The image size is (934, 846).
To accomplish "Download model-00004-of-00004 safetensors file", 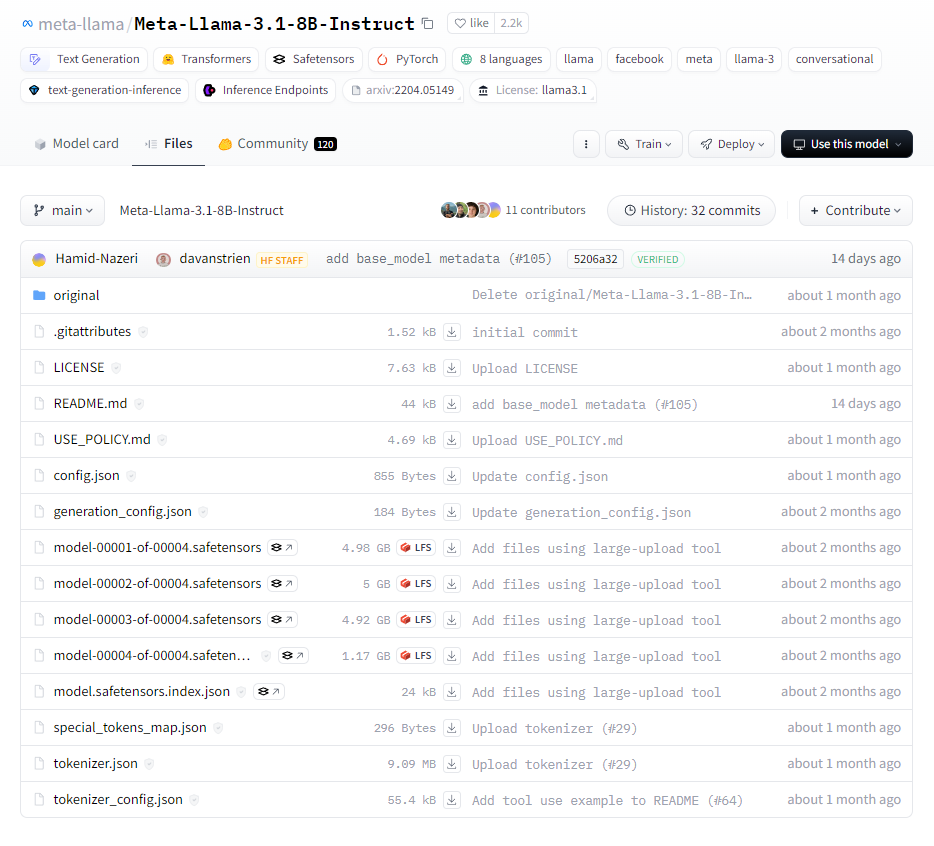I will 452,656.
